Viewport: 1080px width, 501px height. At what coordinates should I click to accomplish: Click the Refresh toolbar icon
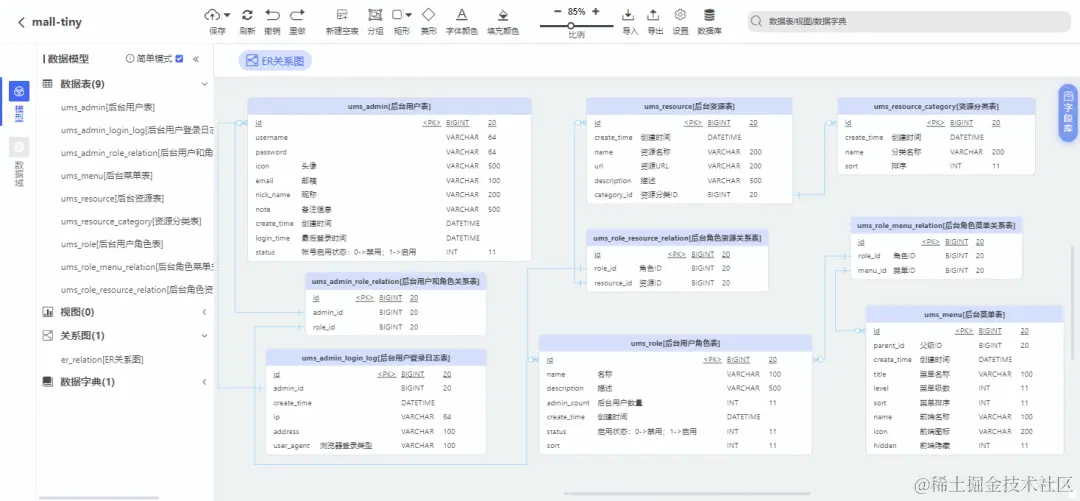click(x=247, y=14)
